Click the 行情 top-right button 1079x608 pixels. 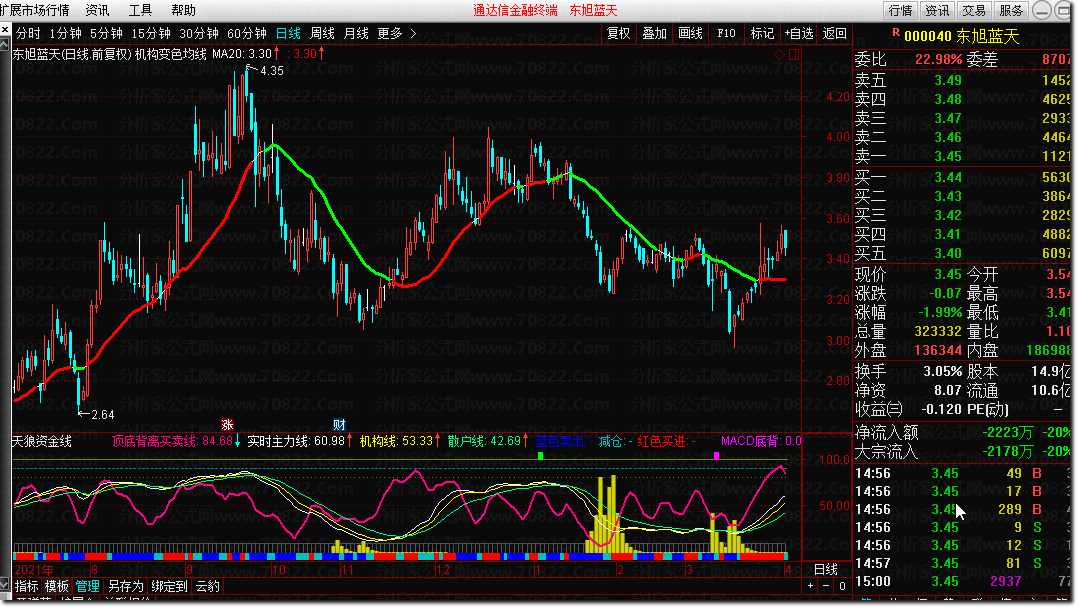pos(900,10)
